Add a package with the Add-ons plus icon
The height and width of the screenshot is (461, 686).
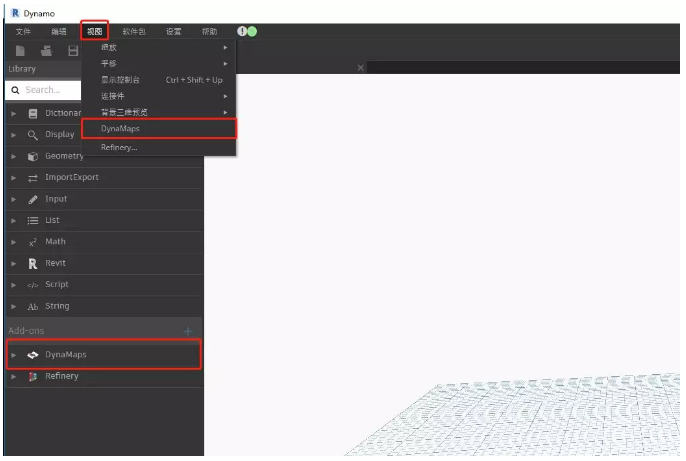pos(188,332)
